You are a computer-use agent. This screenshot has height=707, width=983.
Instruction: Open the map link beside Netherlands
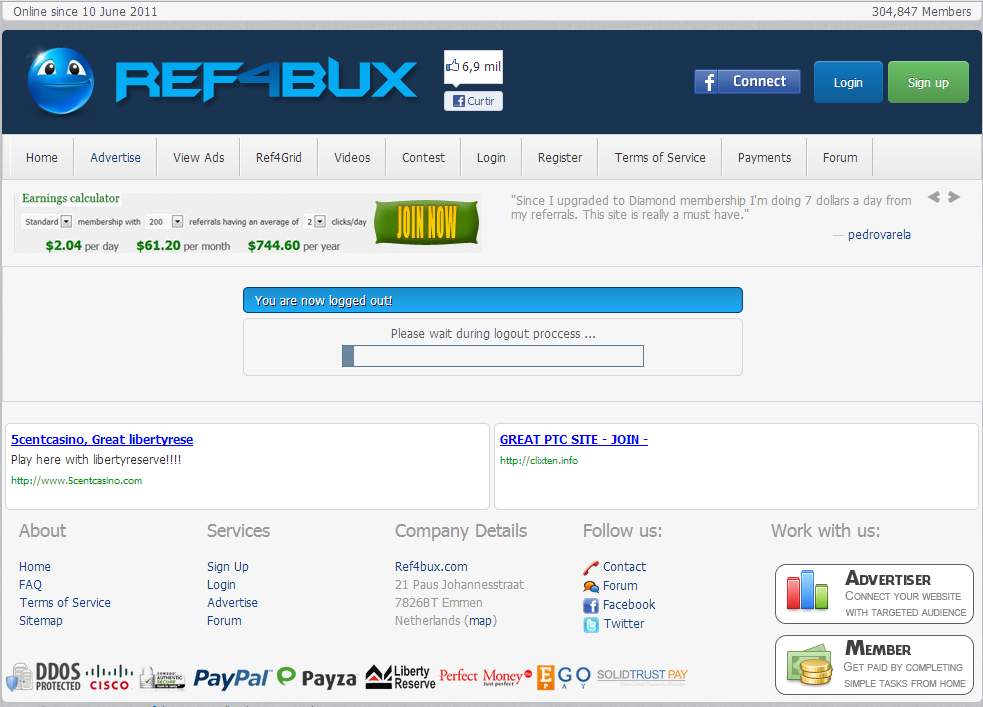tap(481, 621)
